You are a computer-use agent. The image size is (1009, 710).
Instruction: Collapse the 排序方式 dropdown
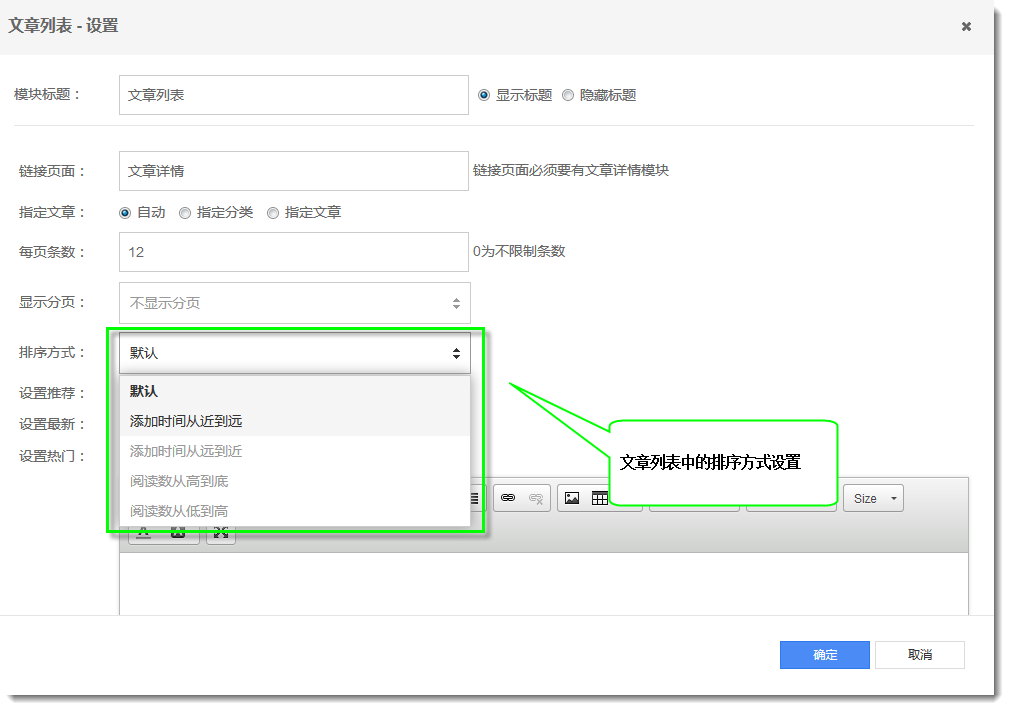point(294,353)
